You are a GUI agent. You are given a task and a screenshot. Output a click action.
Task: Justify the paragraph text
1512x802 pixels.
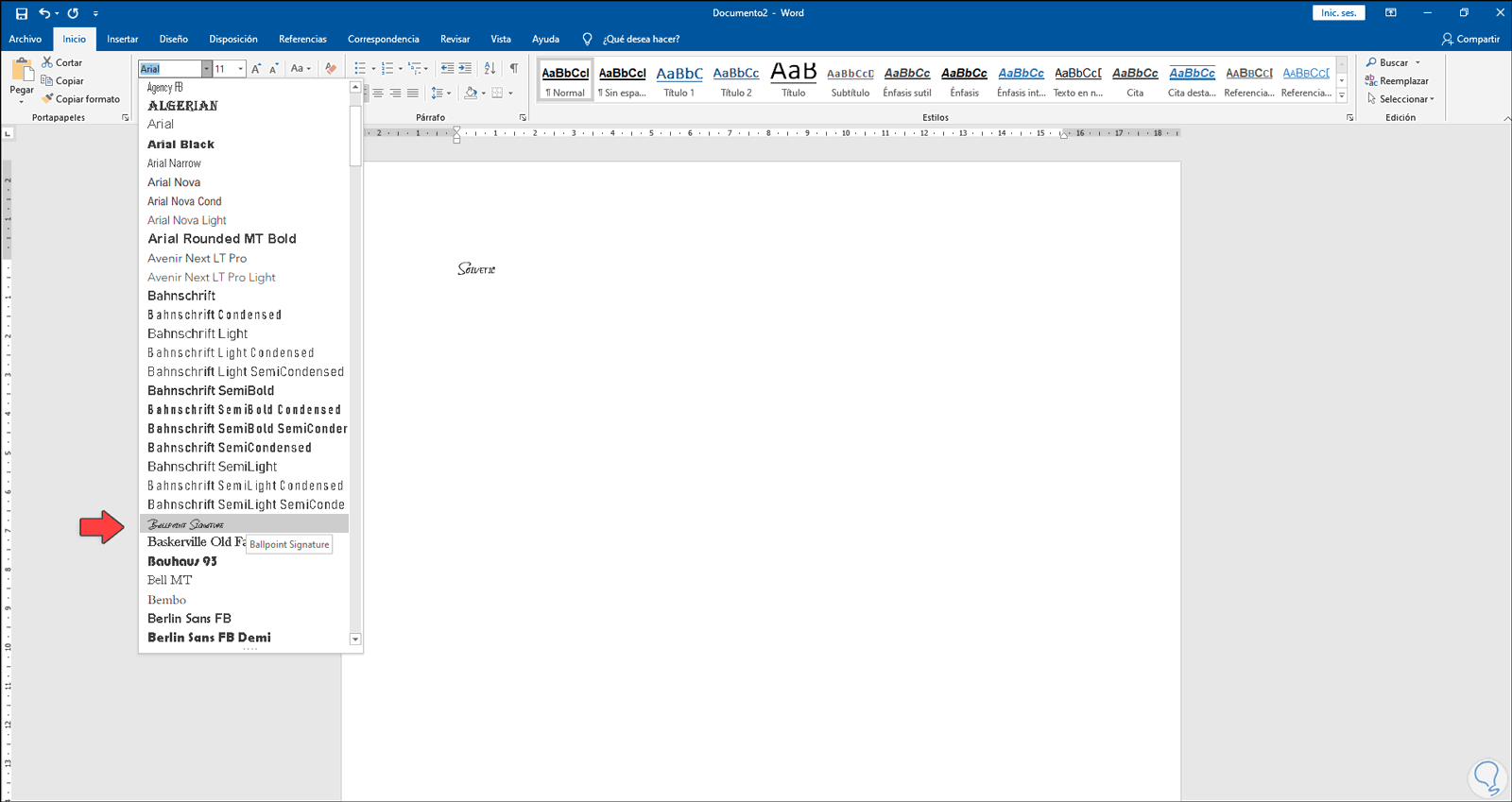tap(413, 93)
